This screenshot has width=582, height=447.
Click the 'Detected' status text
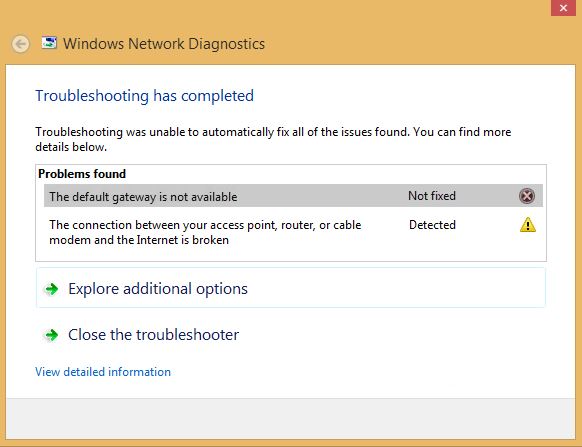[432, 225]
